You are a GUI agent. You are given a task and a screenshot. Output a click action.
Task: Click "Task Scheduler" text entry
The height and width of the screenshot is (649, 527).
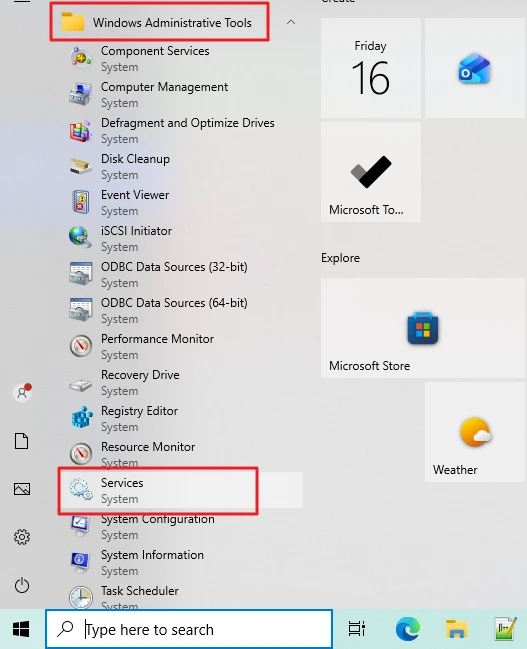(x=140, y=591)
